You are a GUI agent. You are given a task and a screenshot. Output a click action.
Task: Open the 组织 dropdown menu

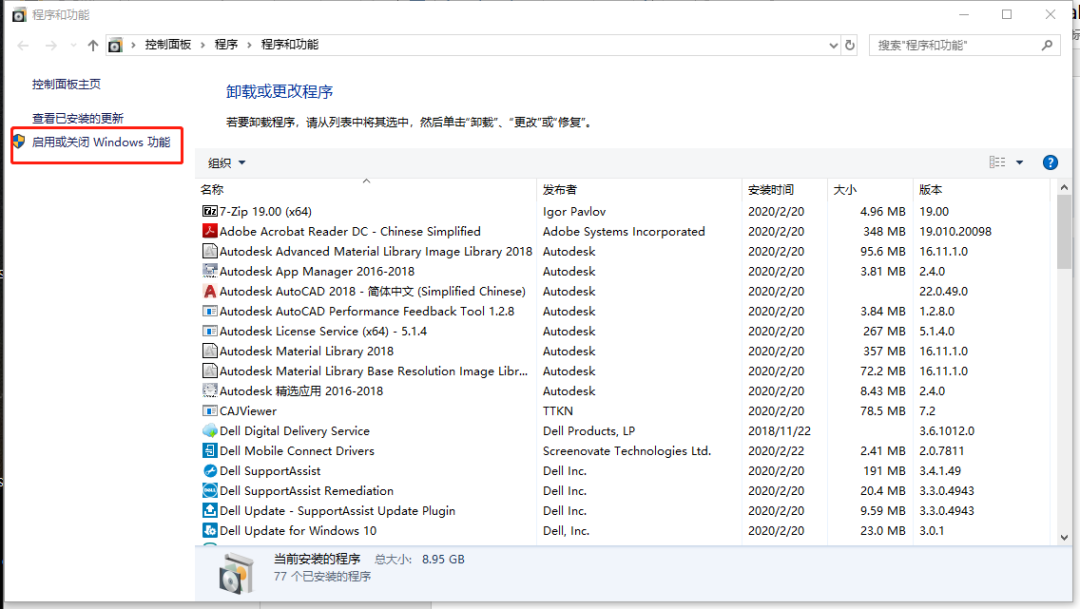[x=227, y=163]
